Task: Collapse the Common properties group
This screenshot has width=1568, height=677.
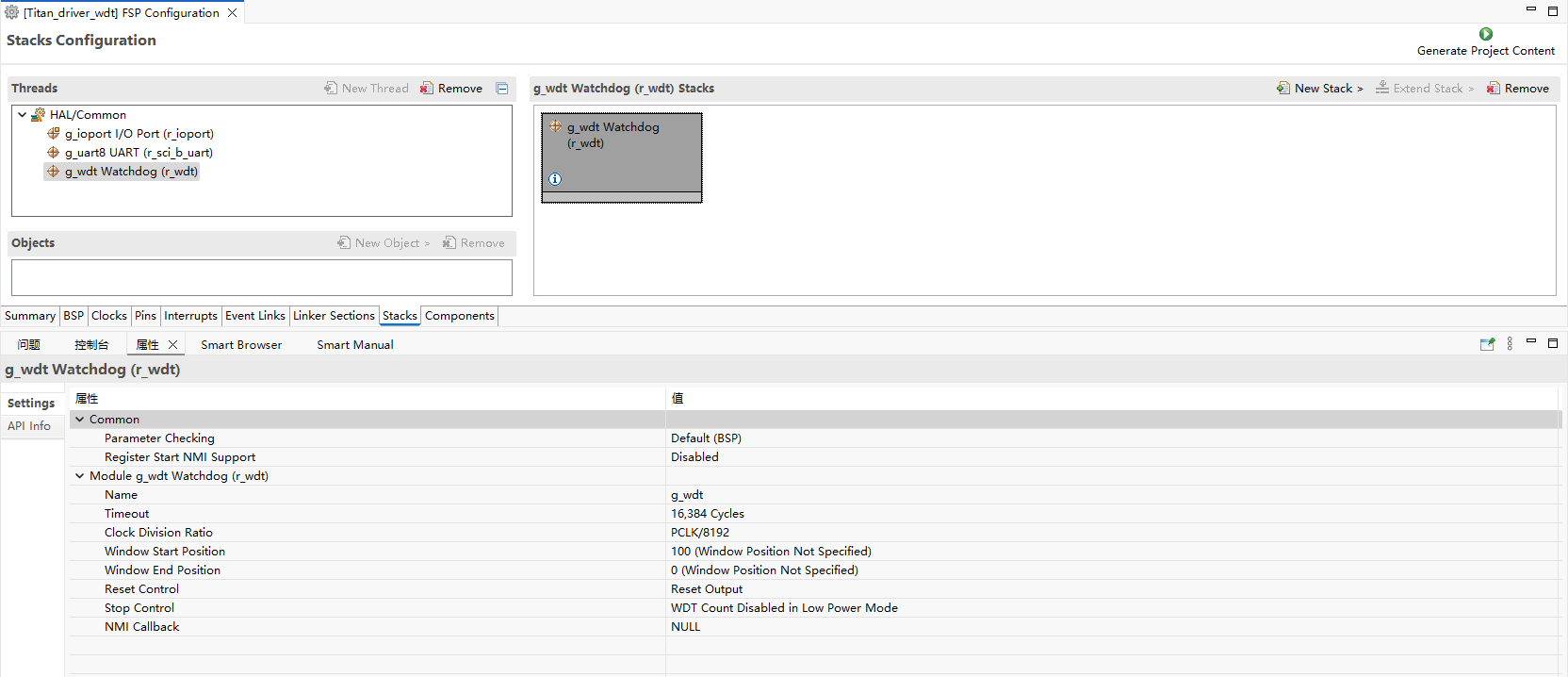Action: [80, 420]
